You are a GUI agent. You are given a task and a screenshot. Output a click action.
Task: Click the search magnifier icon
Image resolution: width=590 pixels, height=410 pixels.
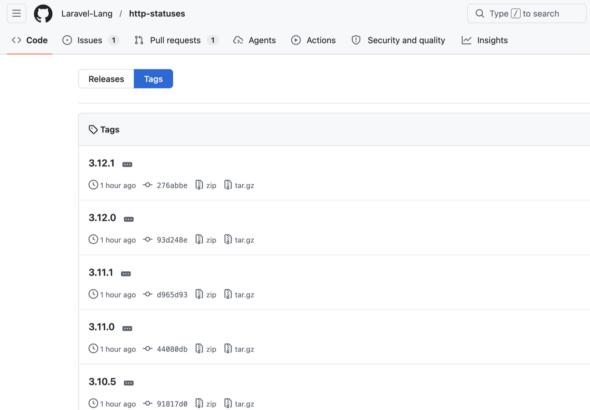coord(480,14)
